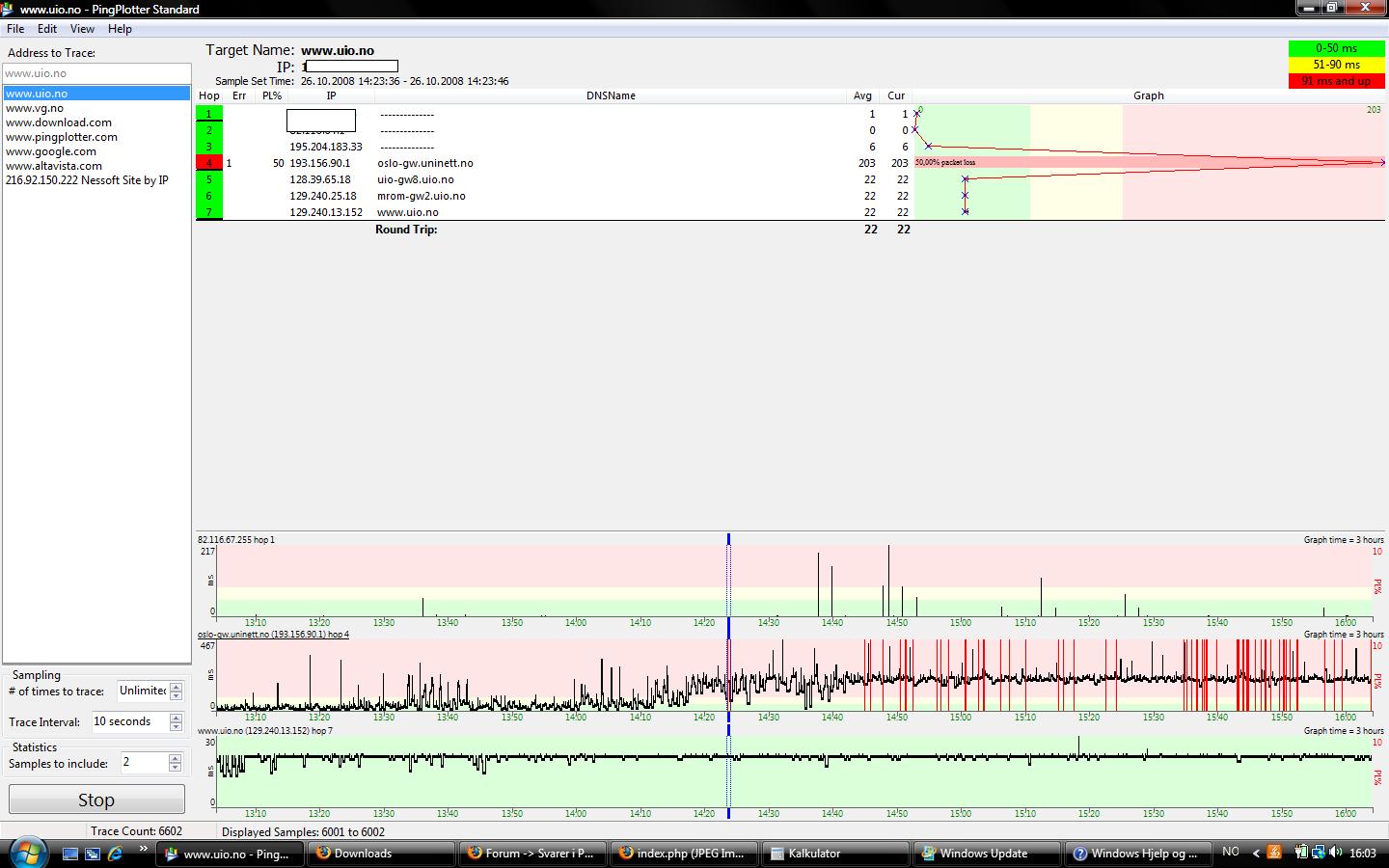Increase the Trace Interval value
The image size is (1389, 868).
pyautogui.click(x=176, y=718)
